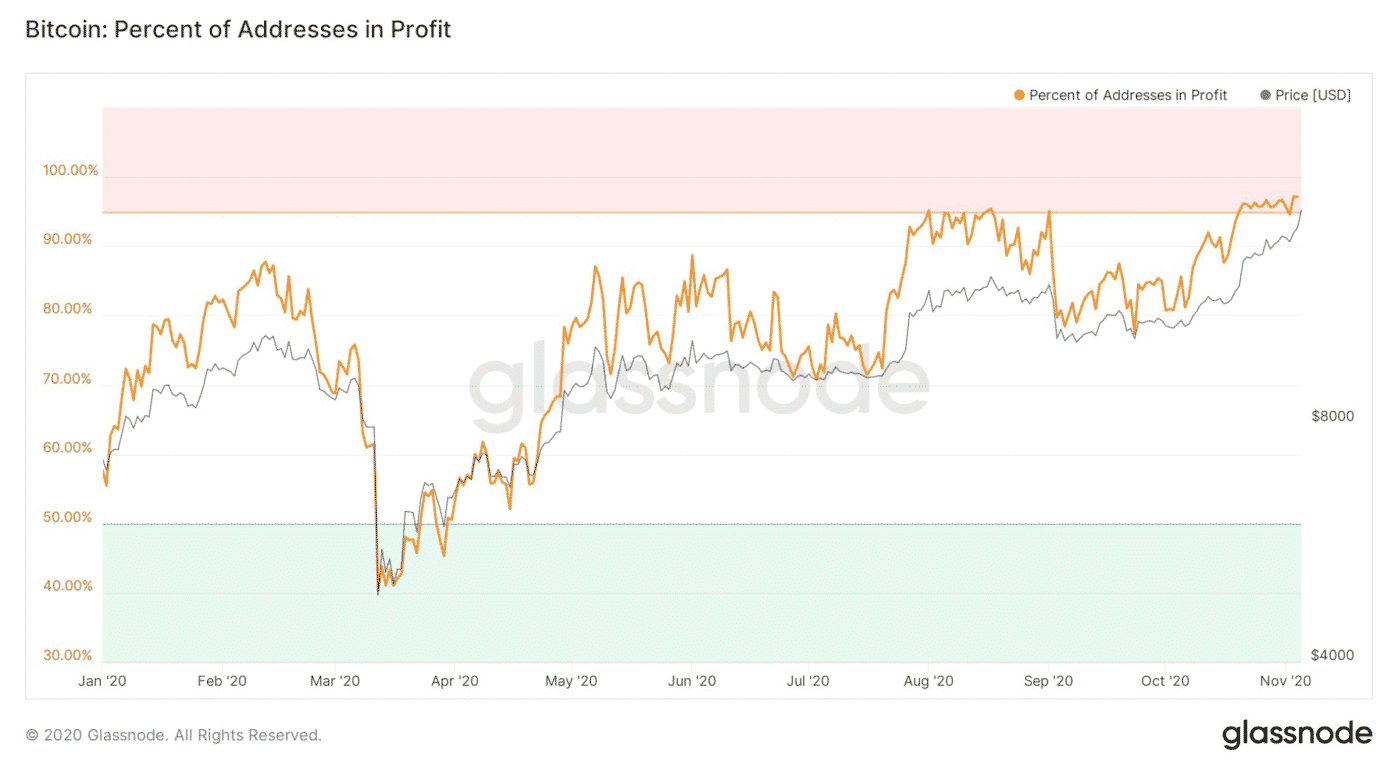This screenshot has height=768, width=1394.
Task: Click the 100.00% y-axis label
Action: coord(70,171)
